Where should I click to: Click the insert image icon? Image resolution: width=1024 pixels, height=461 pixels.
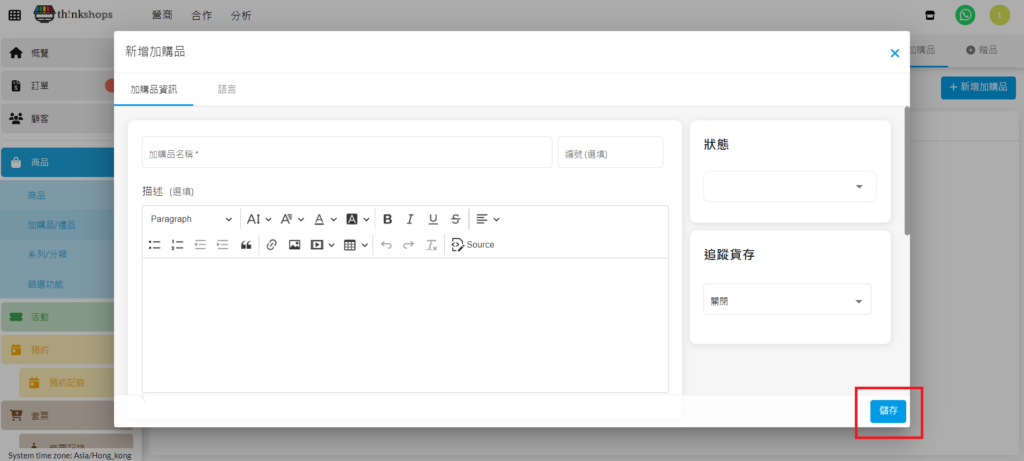point(294,245)
